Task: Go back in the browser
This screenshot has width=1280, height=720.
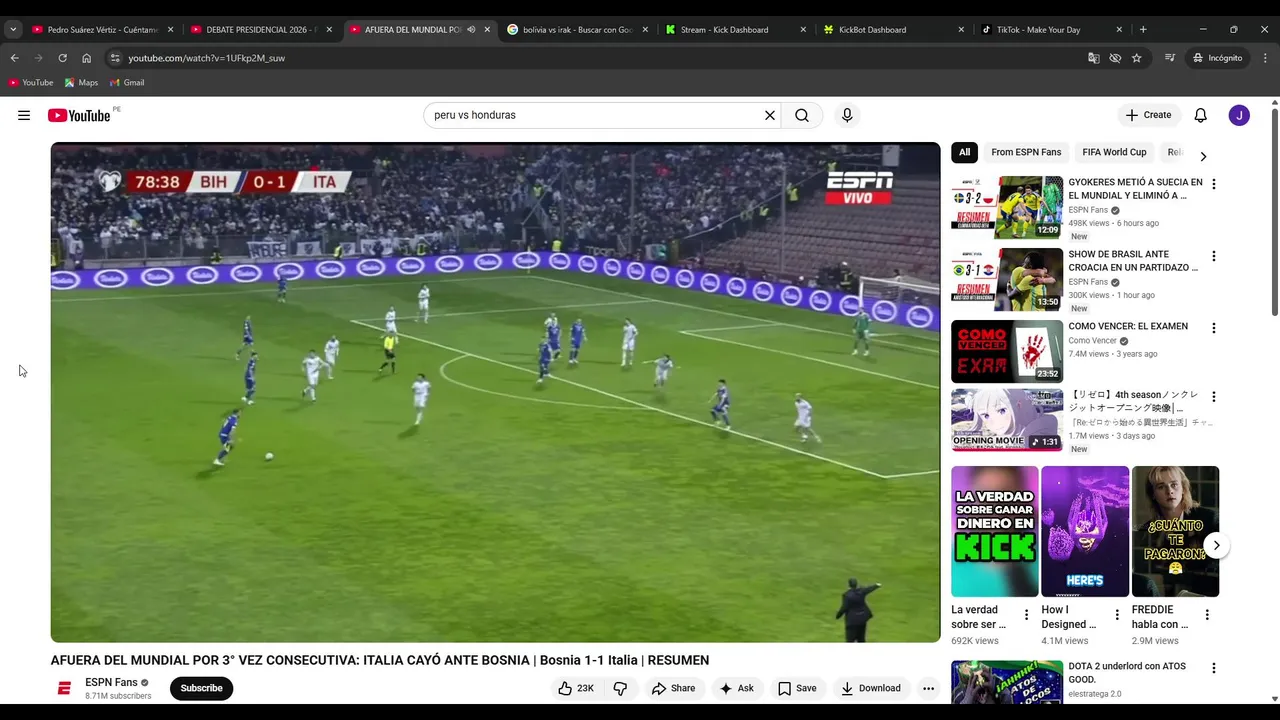Action: (14, 58)
